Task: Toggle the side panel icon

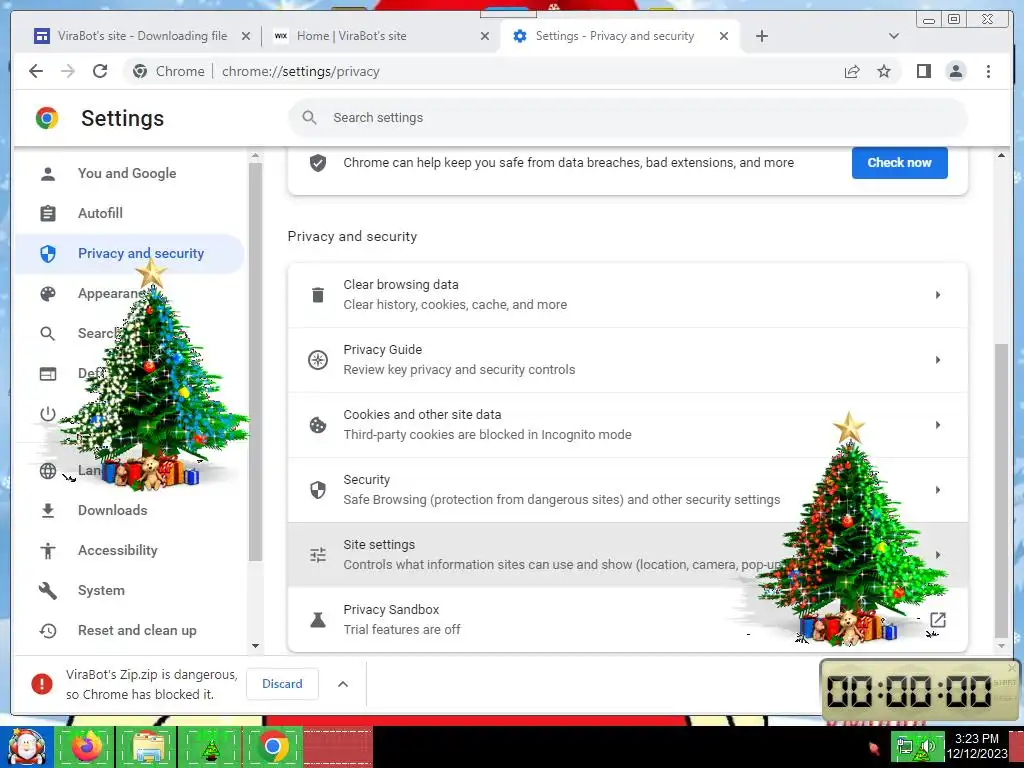Action: click(923, 71)
